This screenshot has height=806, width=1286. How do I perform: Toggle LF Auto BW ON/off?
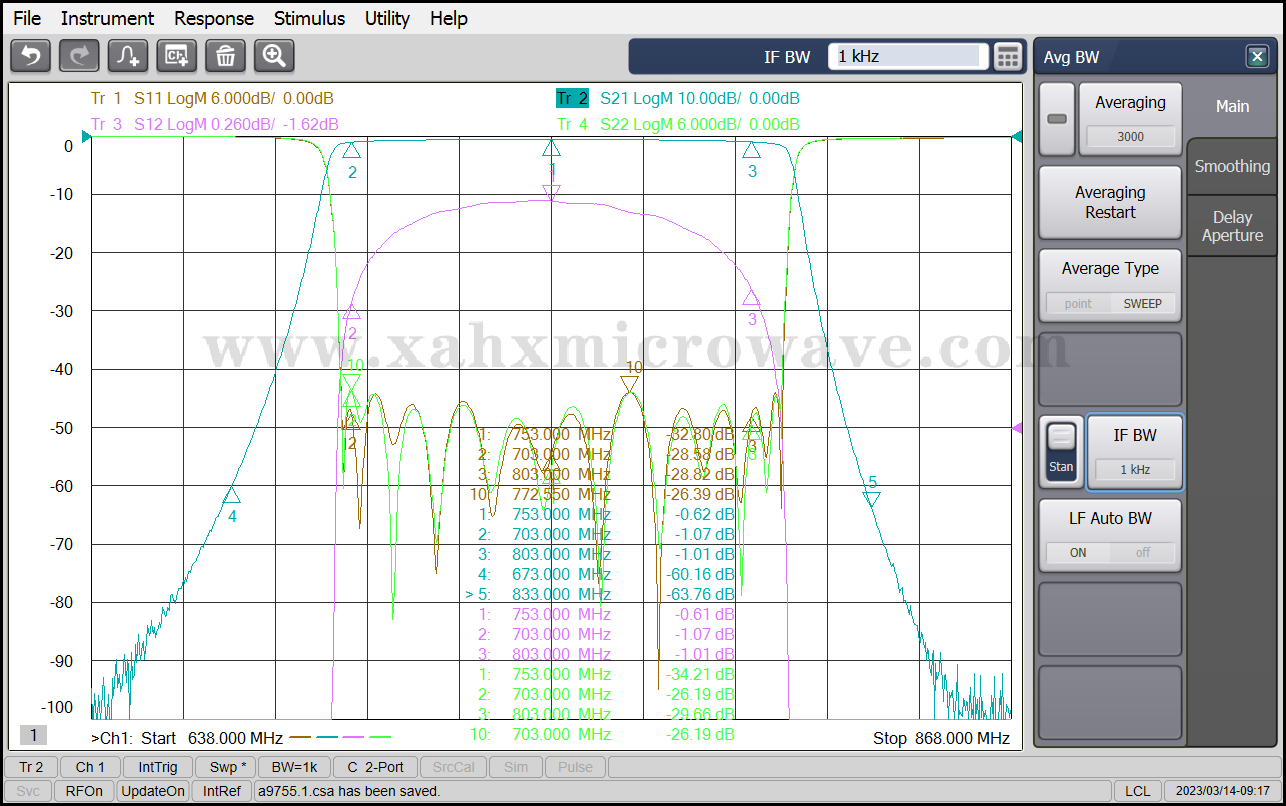coord(1110,552)
